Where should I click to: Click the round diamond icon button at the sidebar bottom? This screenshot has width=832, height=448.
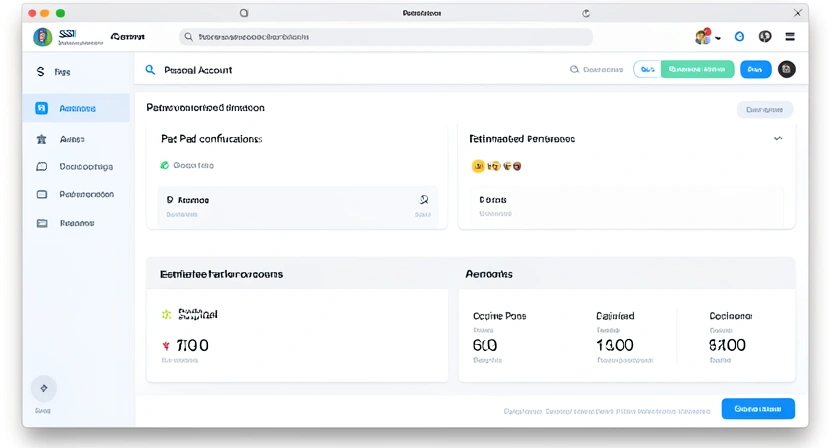click(44, 388)
